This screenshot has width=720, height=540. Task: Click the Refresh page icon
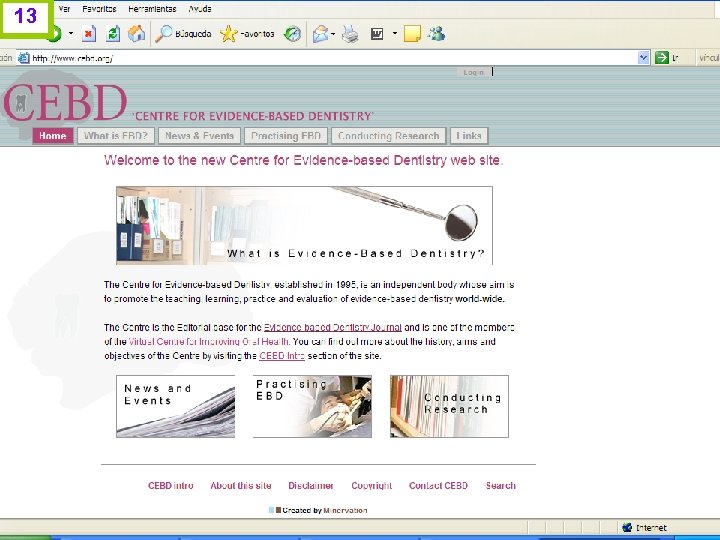[x=113, y=34]
